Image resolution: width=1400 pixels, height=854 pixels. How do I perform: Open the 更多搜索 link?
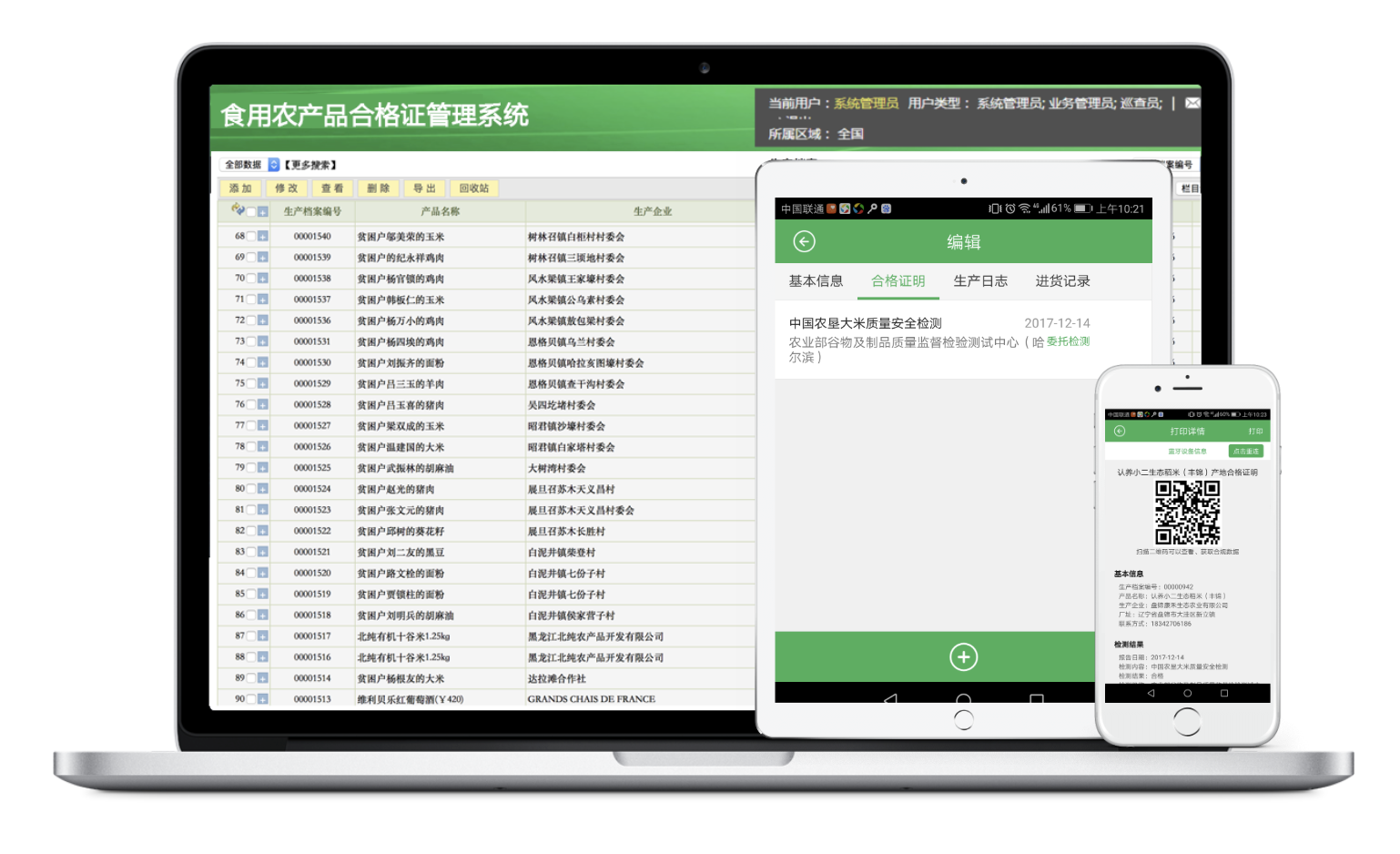[311, 165]
